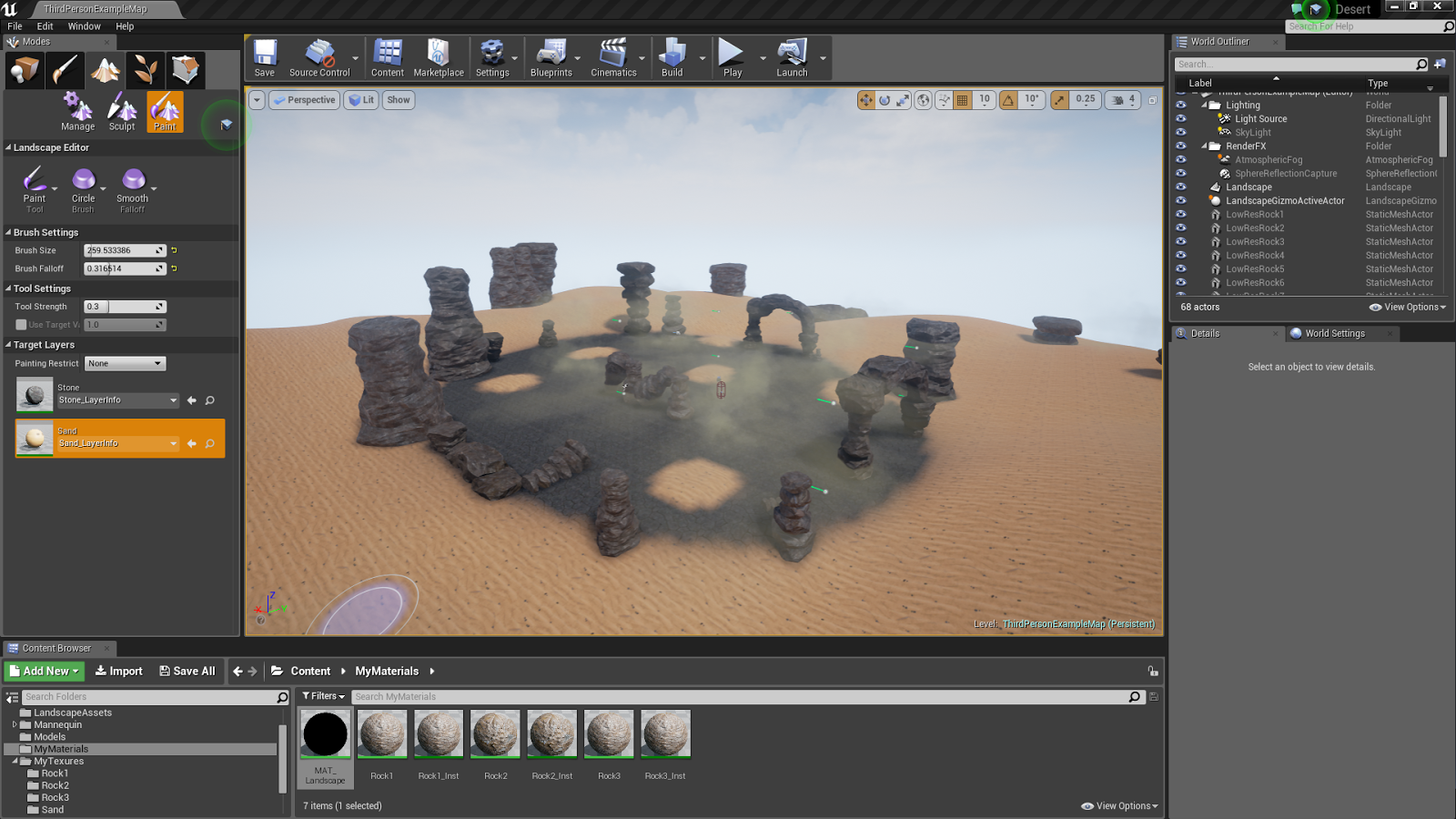The height and width of the screenshot is (819, 1456).
Task: Click the Import button
Action: pyautogui.click(x=119, y=672)
